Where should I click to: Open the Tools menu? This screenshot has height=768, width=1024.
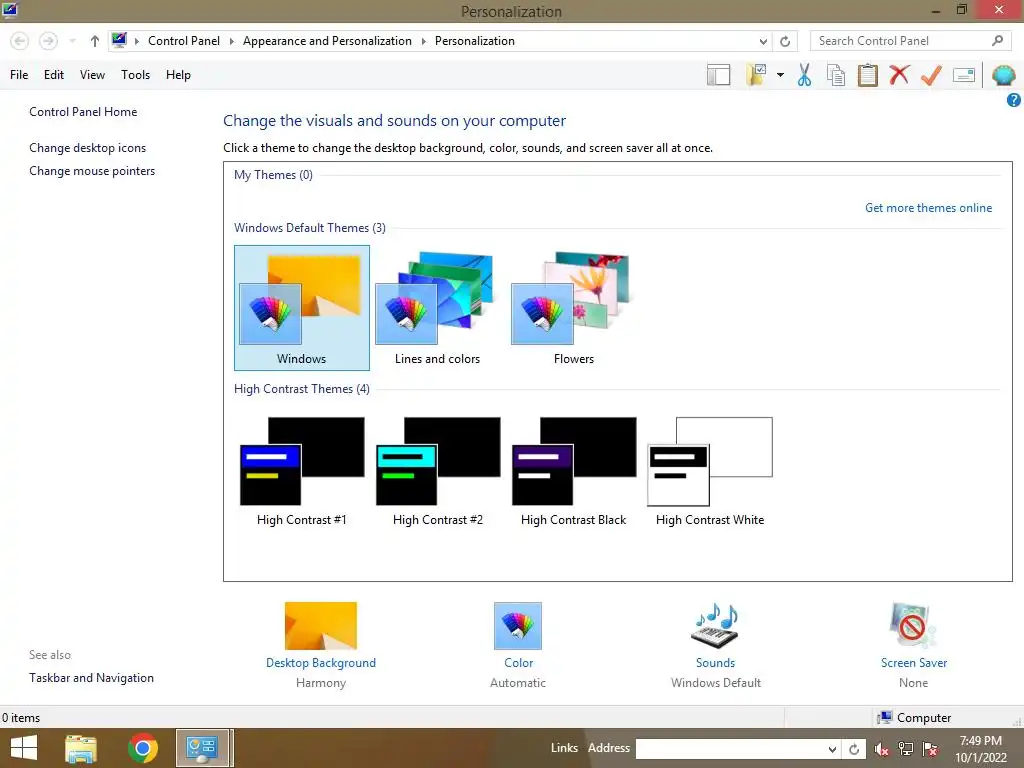pyautogui.click(x=135, y=75)
